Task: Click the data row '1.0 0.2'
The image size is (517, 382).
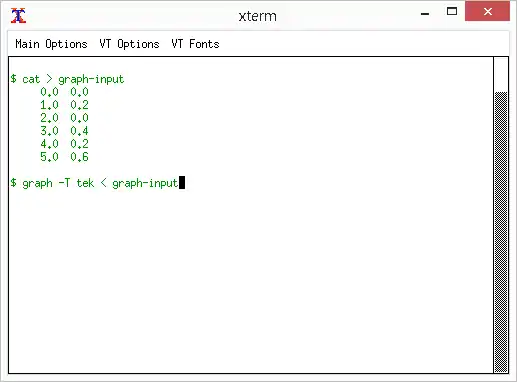Action: (x=64, y=105)
